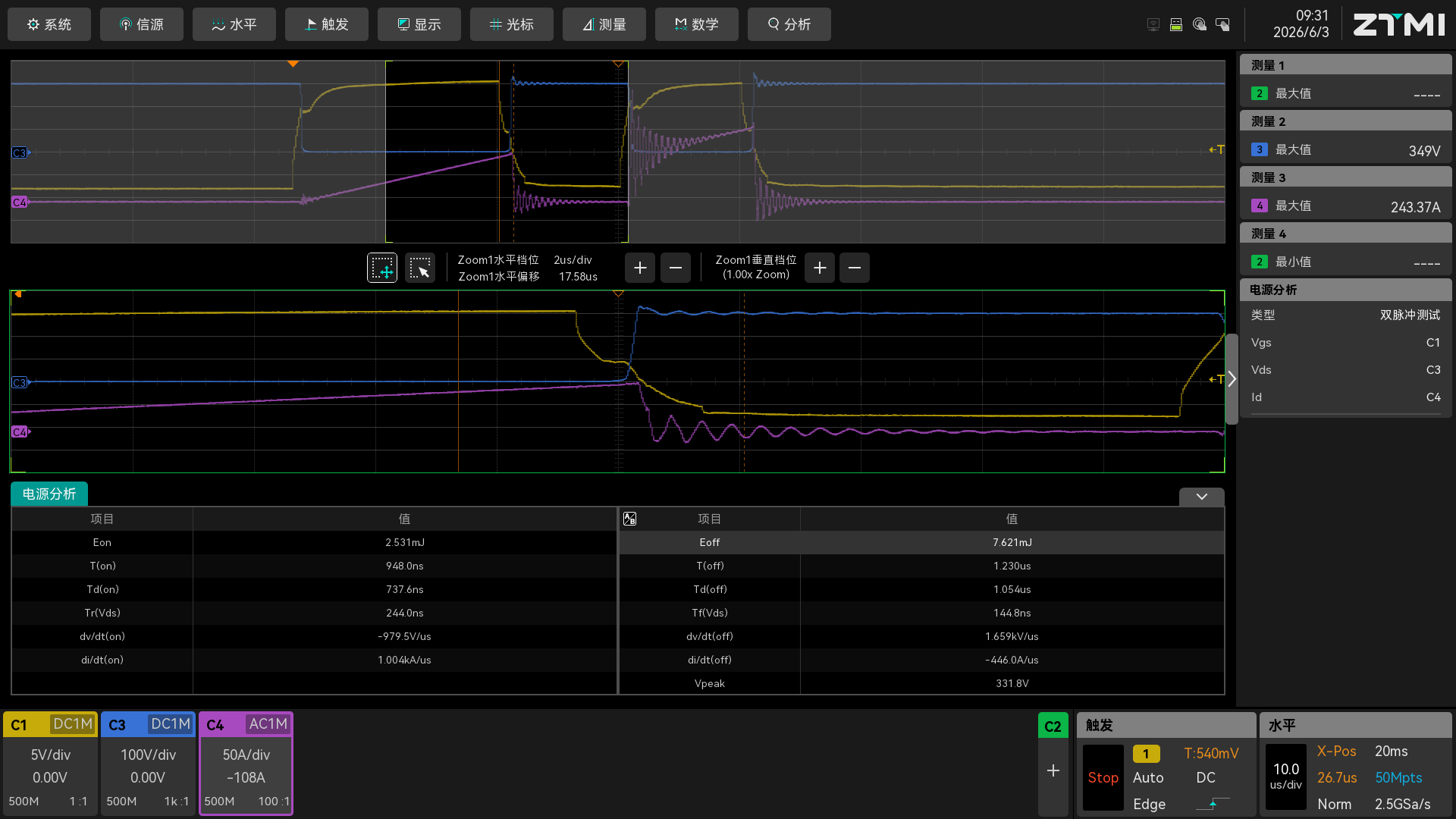Click the channel 2 badge in 测量 4
The width and height of the screenshot is (1456, 819).
click(x=1260, y=262)
